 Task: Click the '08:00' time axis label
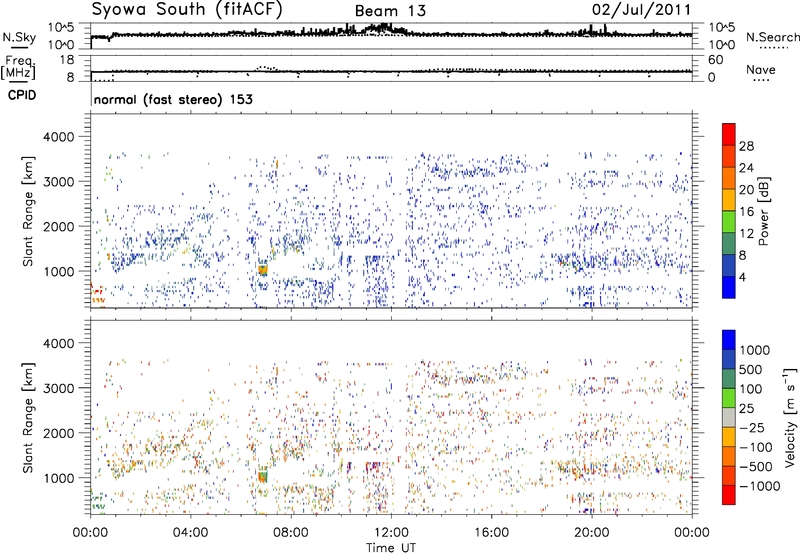pyautogui.click(x=291, y=533)
